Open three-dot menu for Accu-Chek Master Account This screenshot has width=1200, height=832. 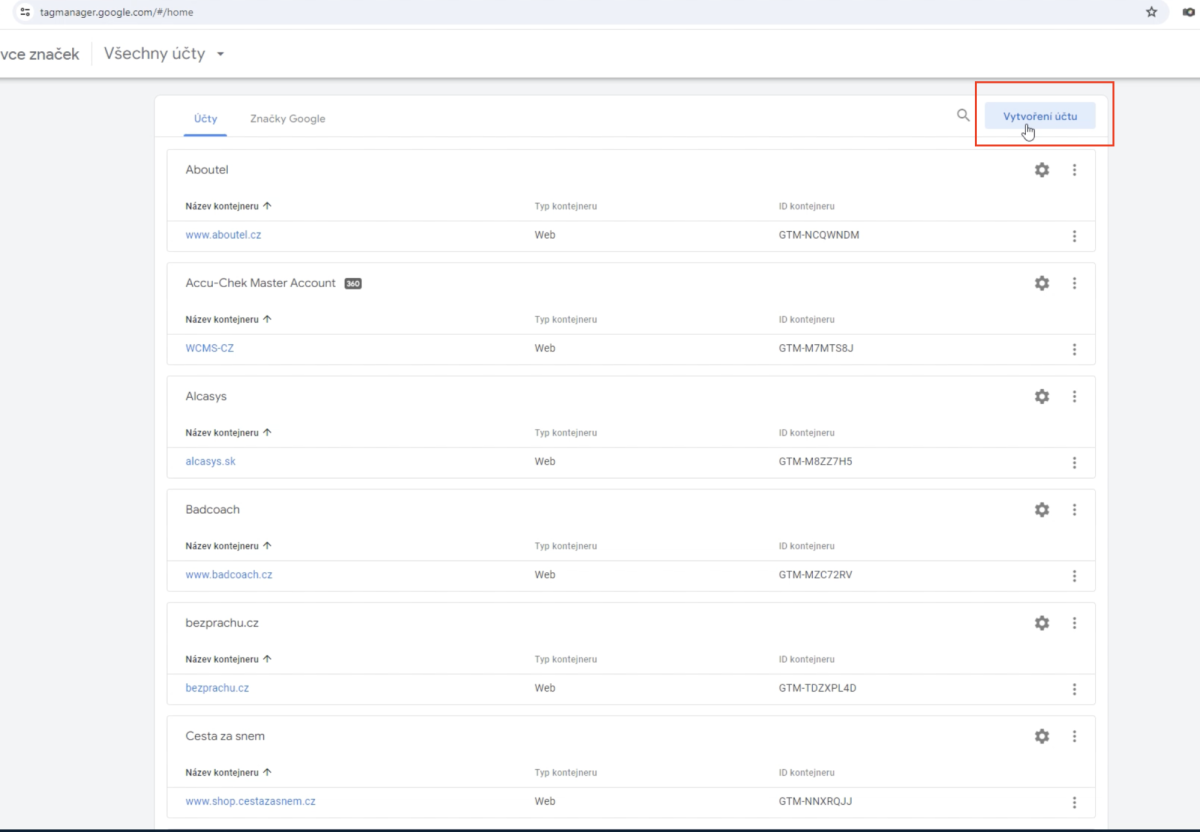[x=1074, y=283]
